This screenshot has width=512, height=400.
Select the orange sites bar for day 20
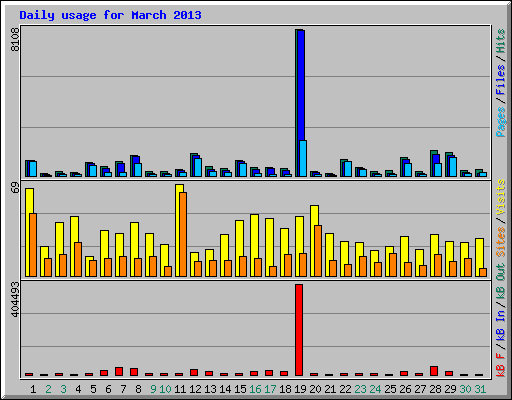pyautogui.click(x=318, y=251)
